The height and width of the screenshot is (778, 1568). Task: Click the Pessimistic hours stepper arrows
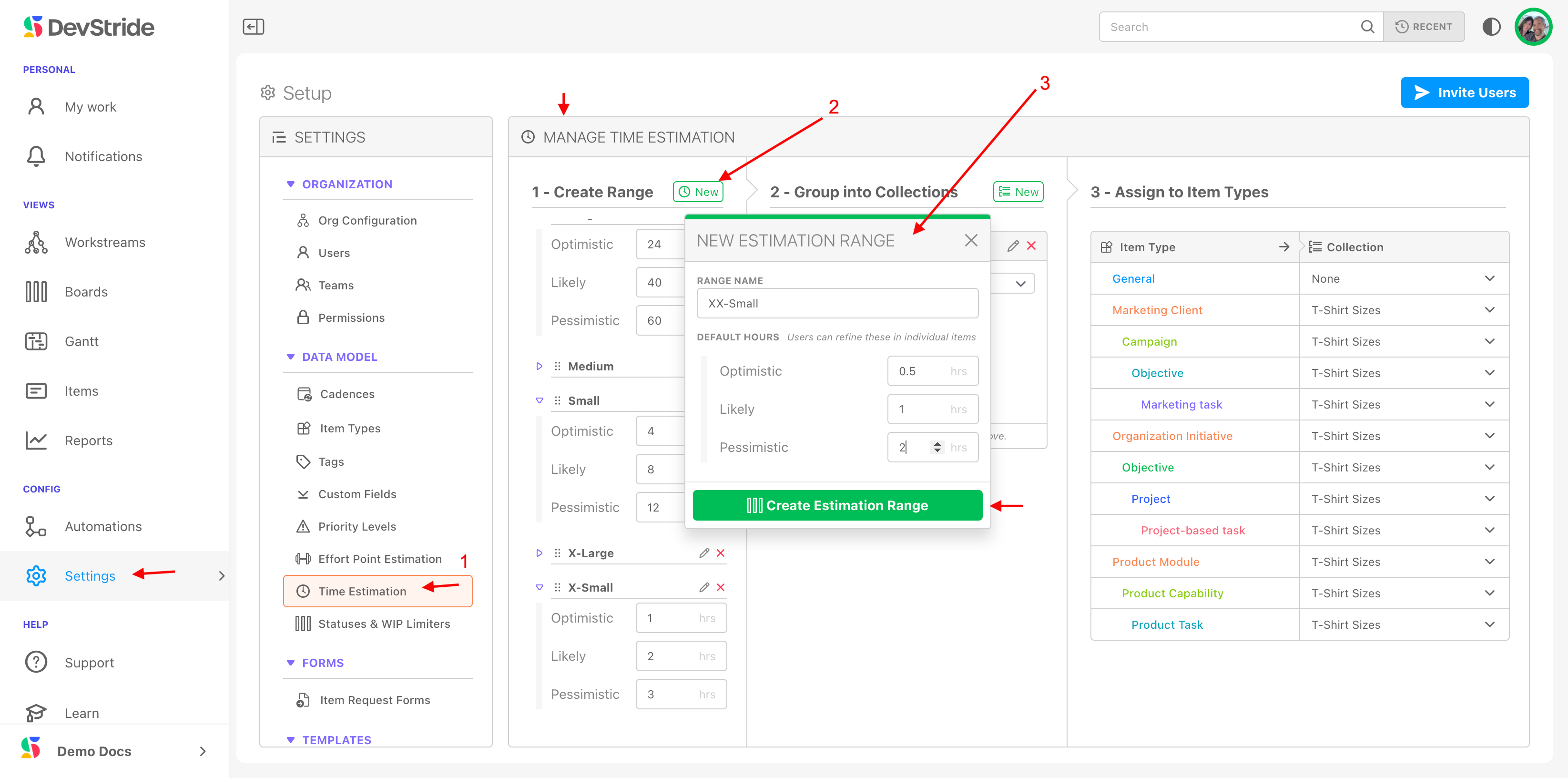point(937,448)
